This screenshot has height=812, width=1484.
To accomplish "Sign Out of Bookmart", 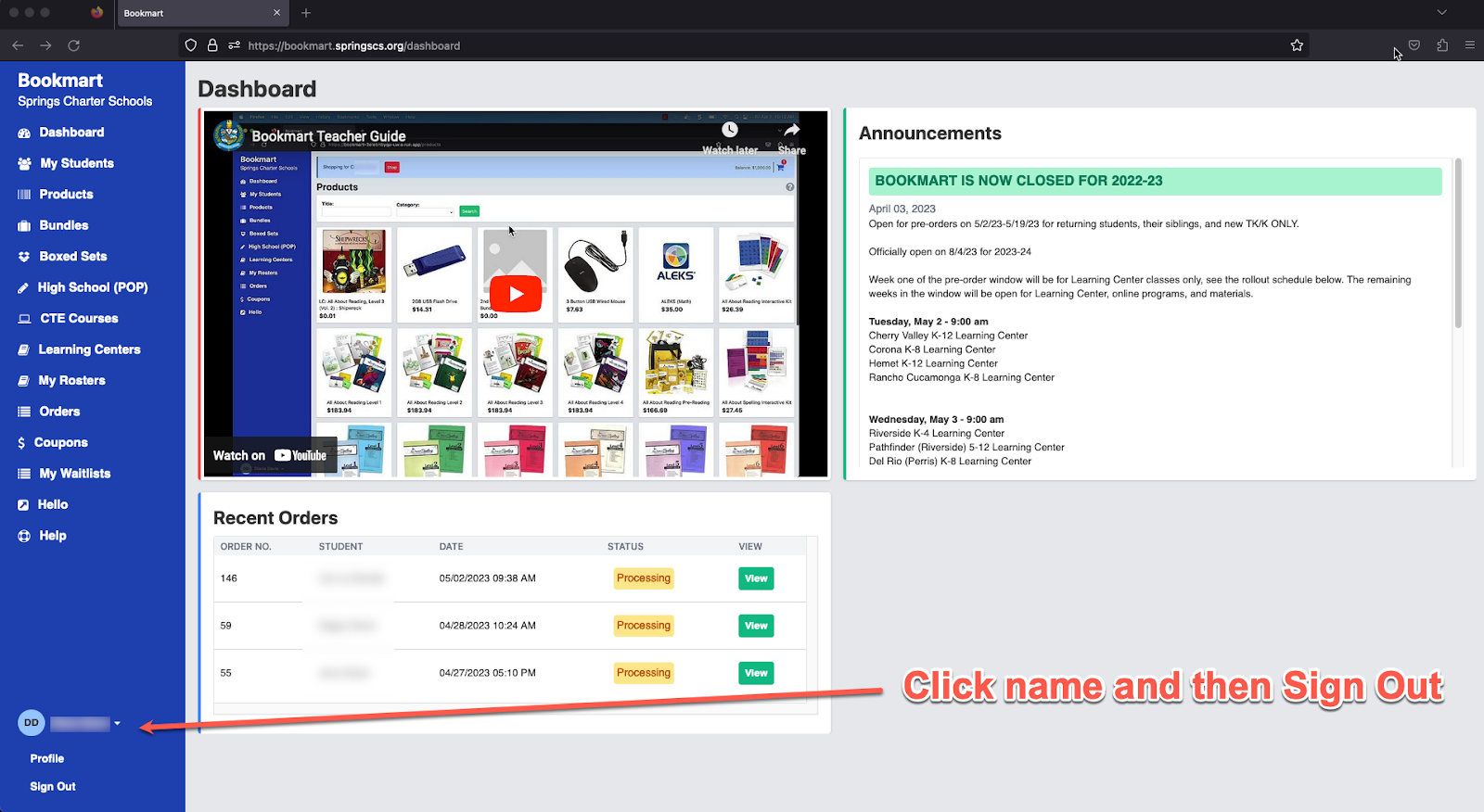I will pos(53,787).
